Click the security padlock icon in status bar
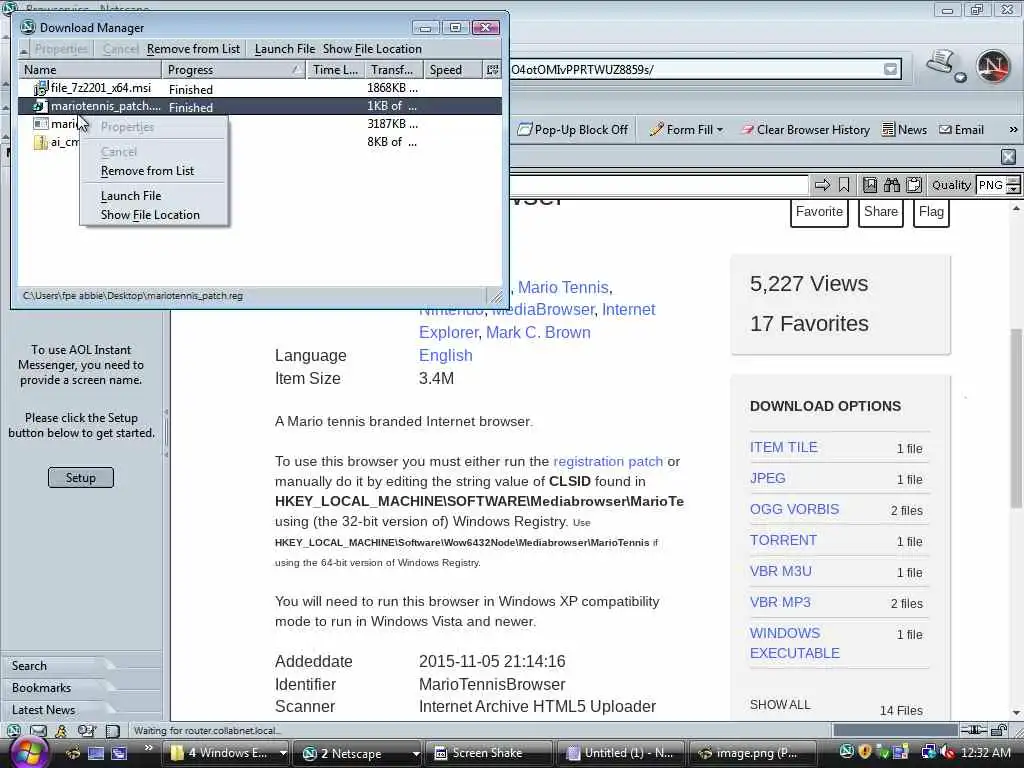The width and height of the screenshot is (1024, 768). click(999, 729)
